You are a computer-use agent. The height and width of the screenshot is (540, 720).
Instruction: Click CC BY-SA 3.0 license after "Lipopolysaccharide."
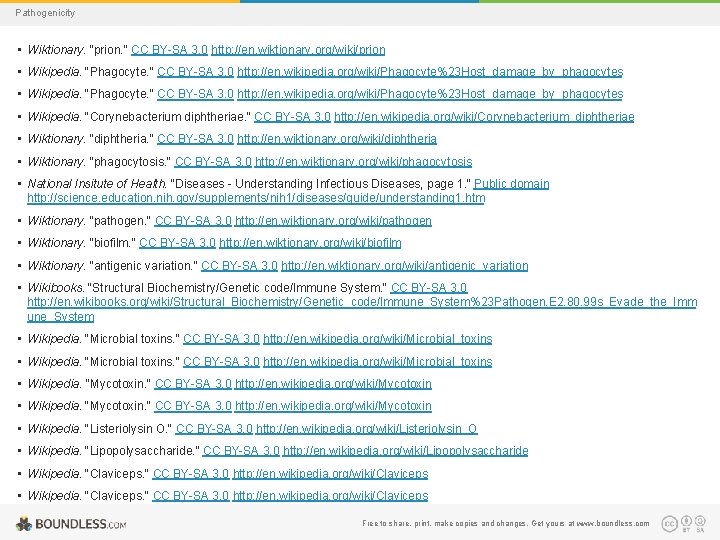241,451
